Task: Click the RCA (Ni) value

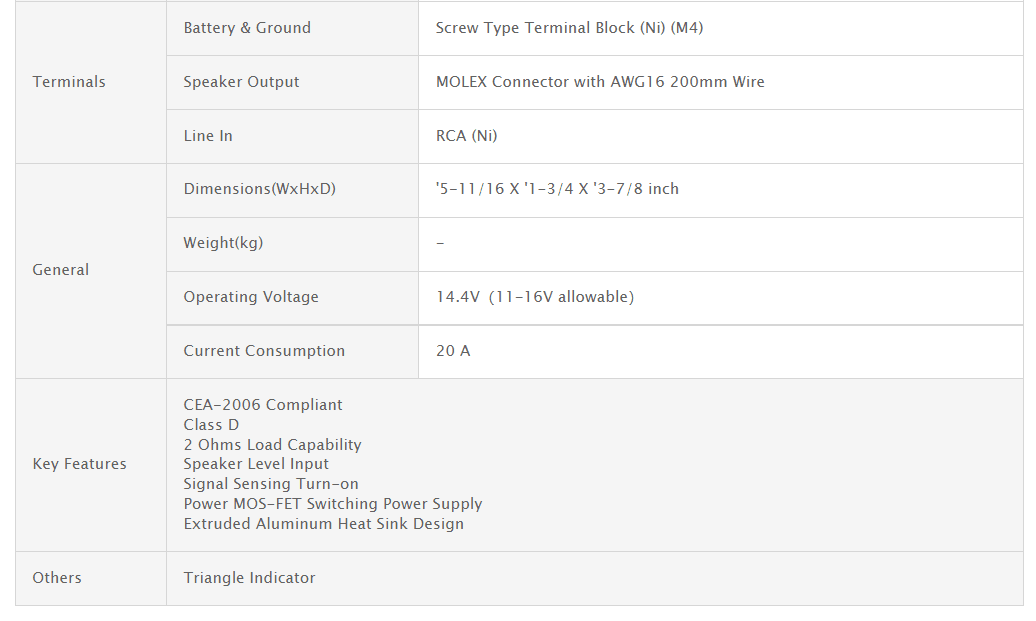Action: 466,136
